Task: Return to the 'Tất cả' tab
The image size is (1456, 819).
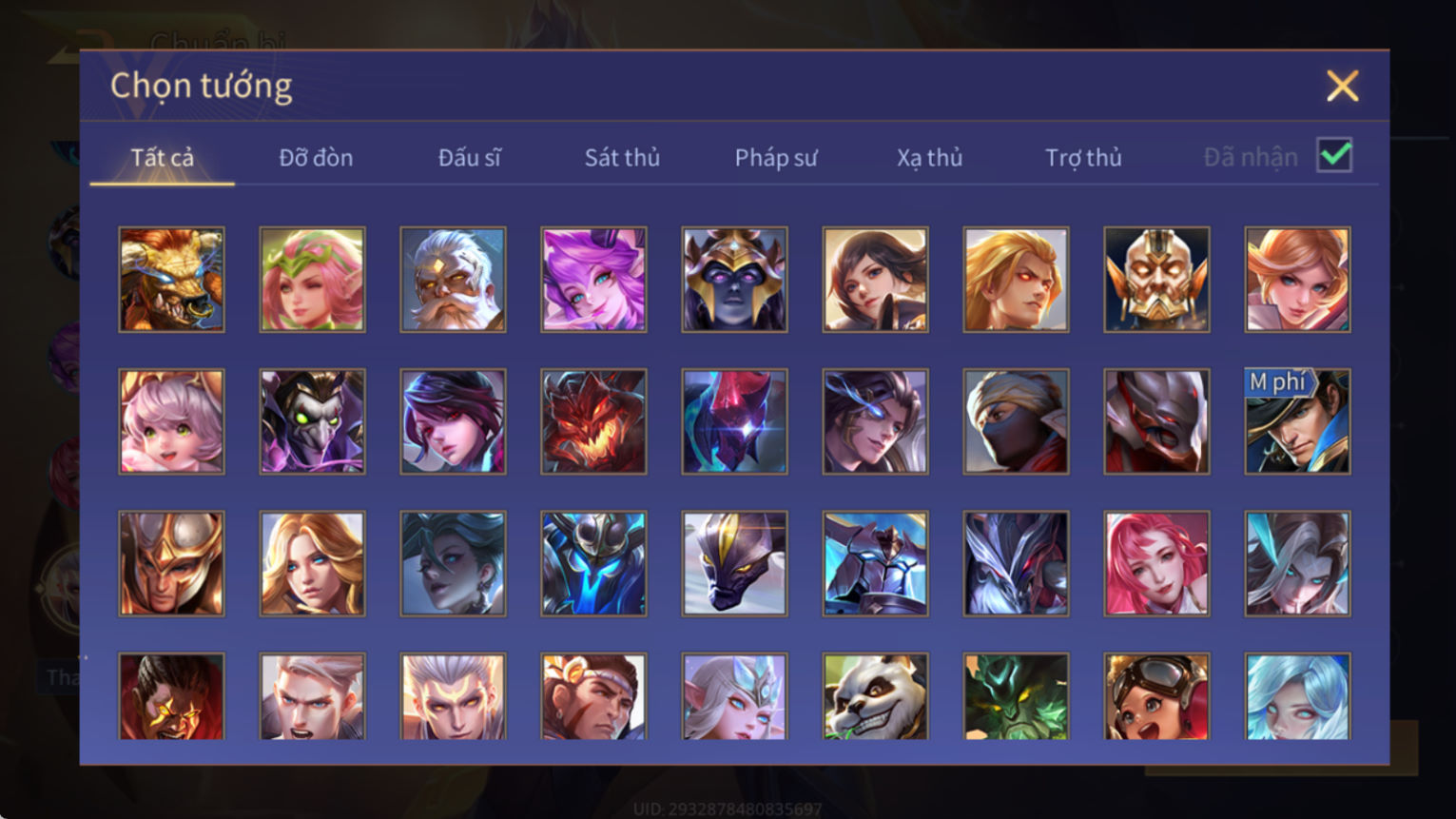Action: [x=162, y=157]
